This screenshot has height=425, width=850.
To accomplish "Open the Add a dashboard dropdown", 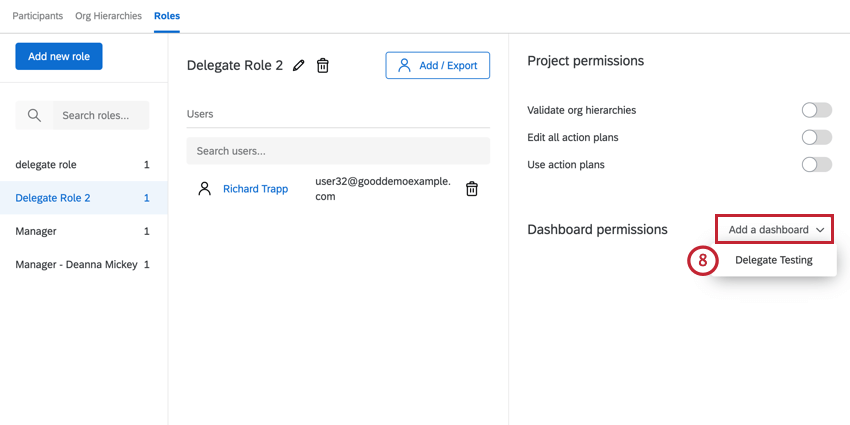I will (x=775, y=230).
